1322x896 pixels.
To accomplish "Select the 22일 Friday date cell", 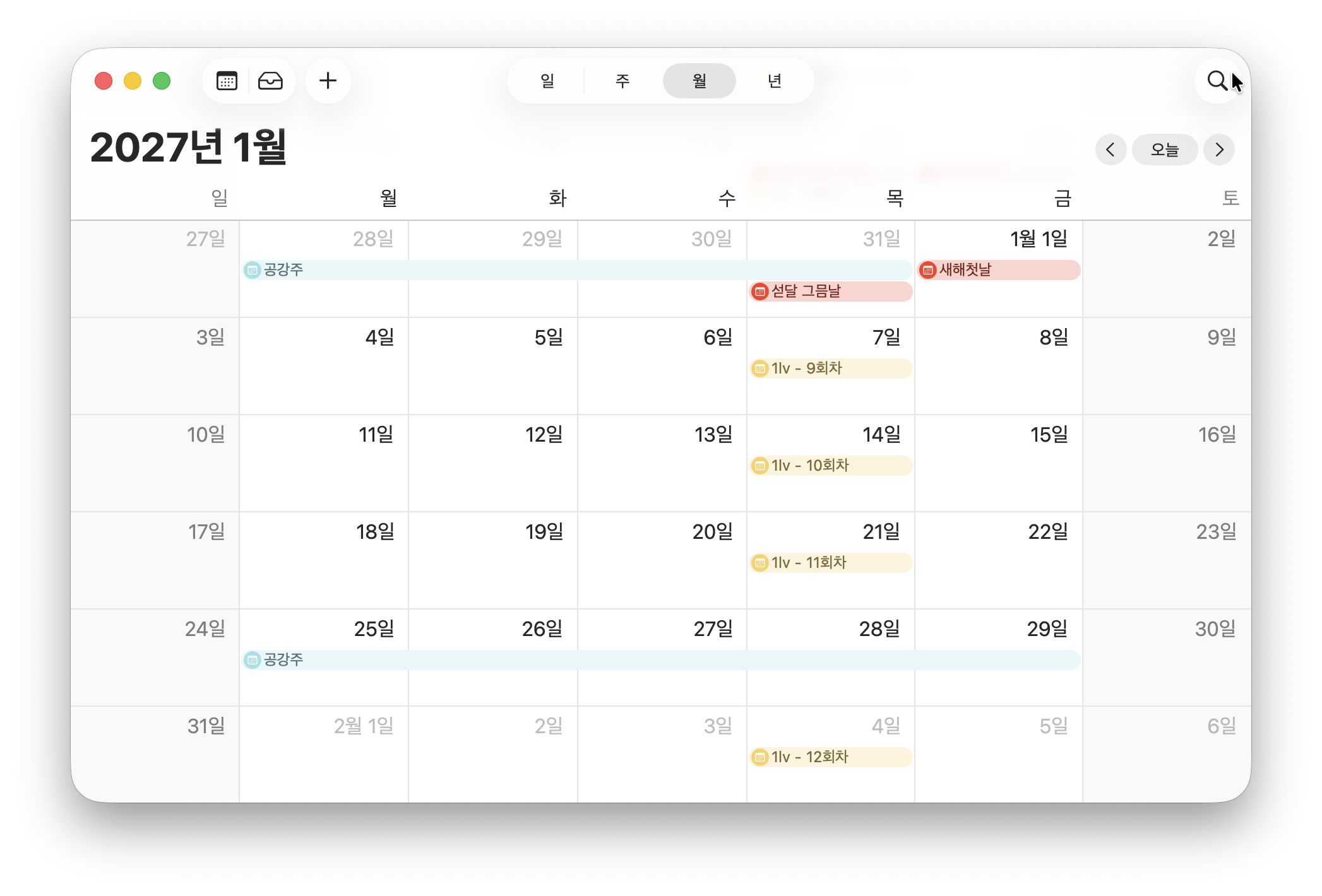I will tap(999, 561).
